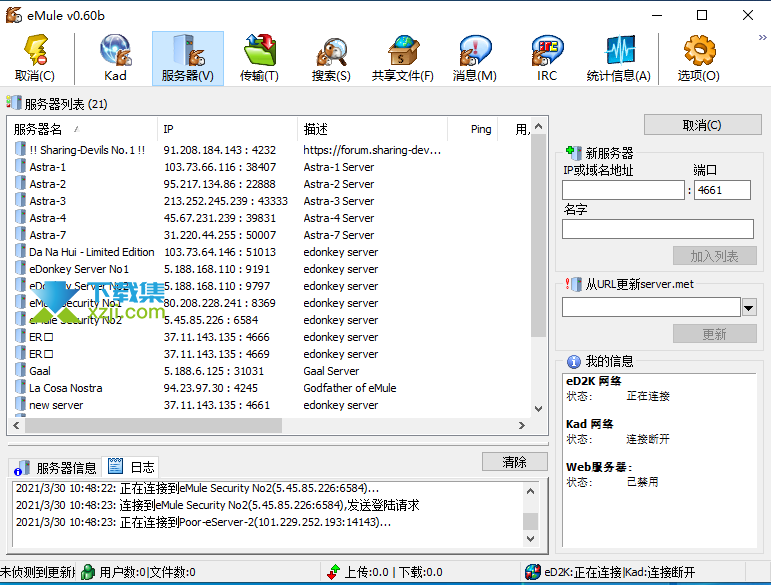Click the server icon of La Cosa Nostra
Image resolution: width=771 pixels, height=585 pixels.
pos(20,387)
